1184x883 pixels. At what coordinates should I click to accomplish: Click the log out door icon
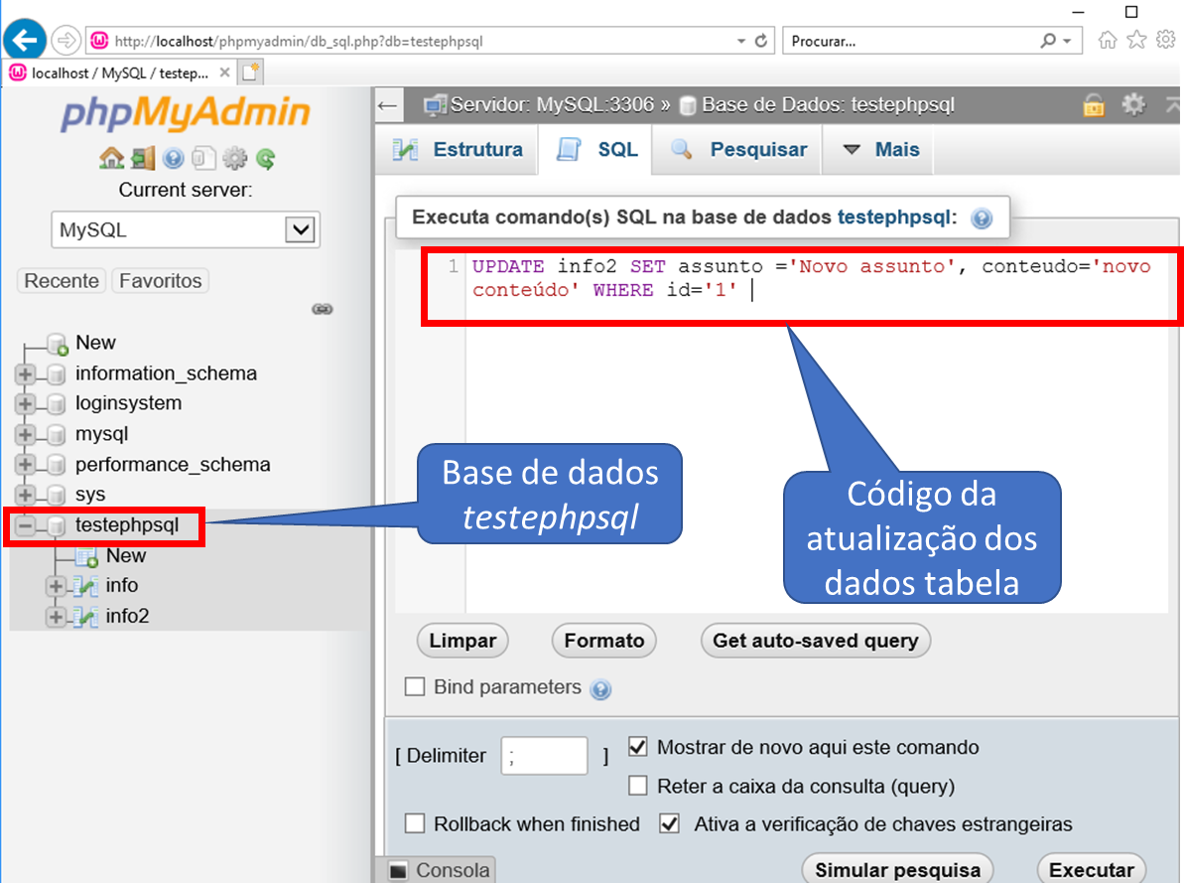[x=143, y=158]
